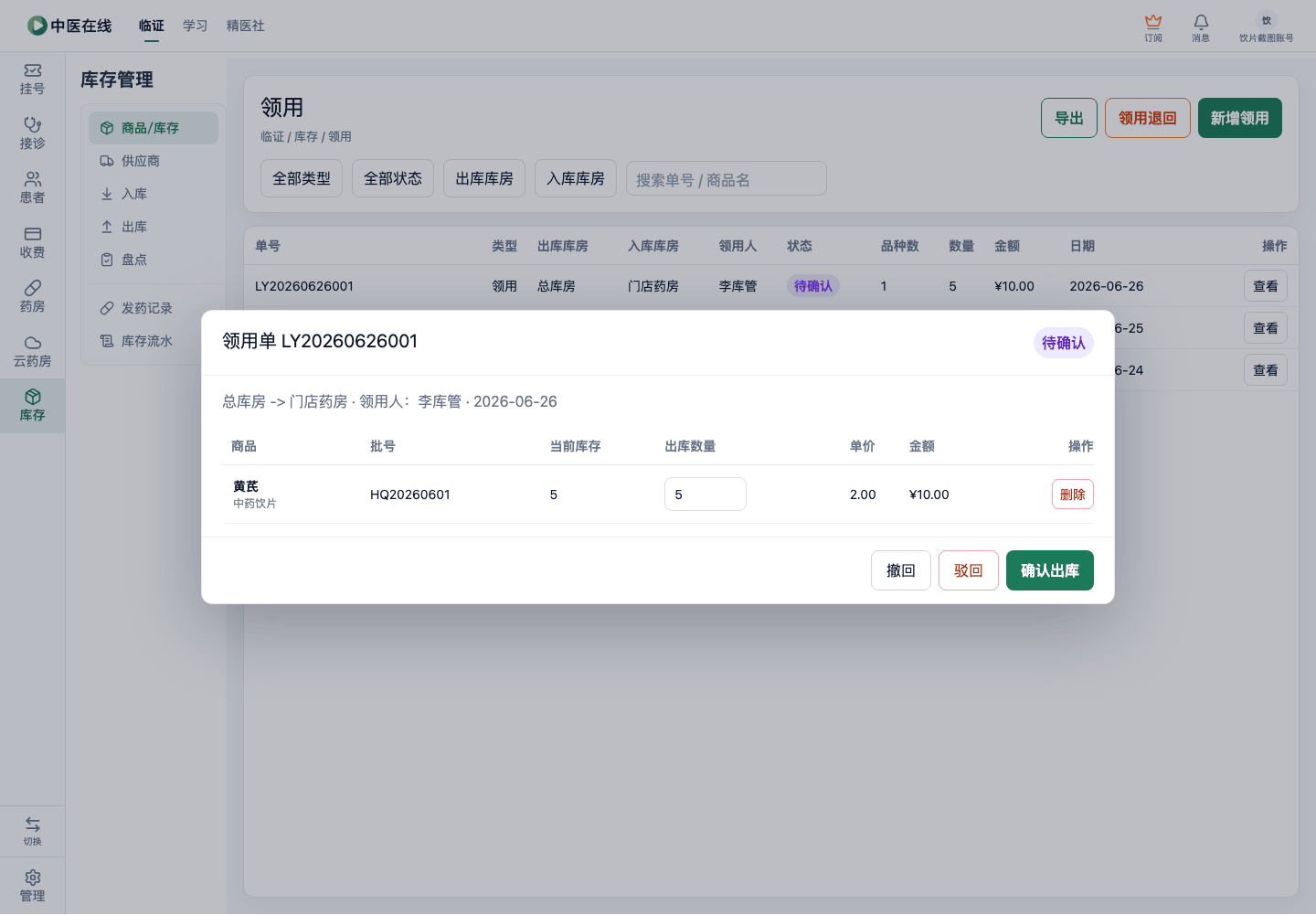This screenshot has height=915, width=1316.
Task: Click the 中医在线 logo icon
Action: point(37,26)
